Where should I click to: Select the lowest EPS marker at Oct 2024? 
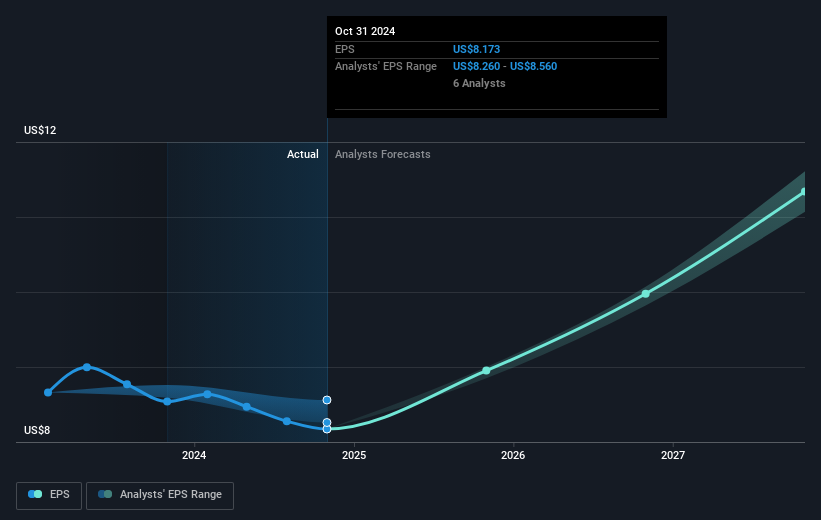pyautogui.click(x=327, y=429)
